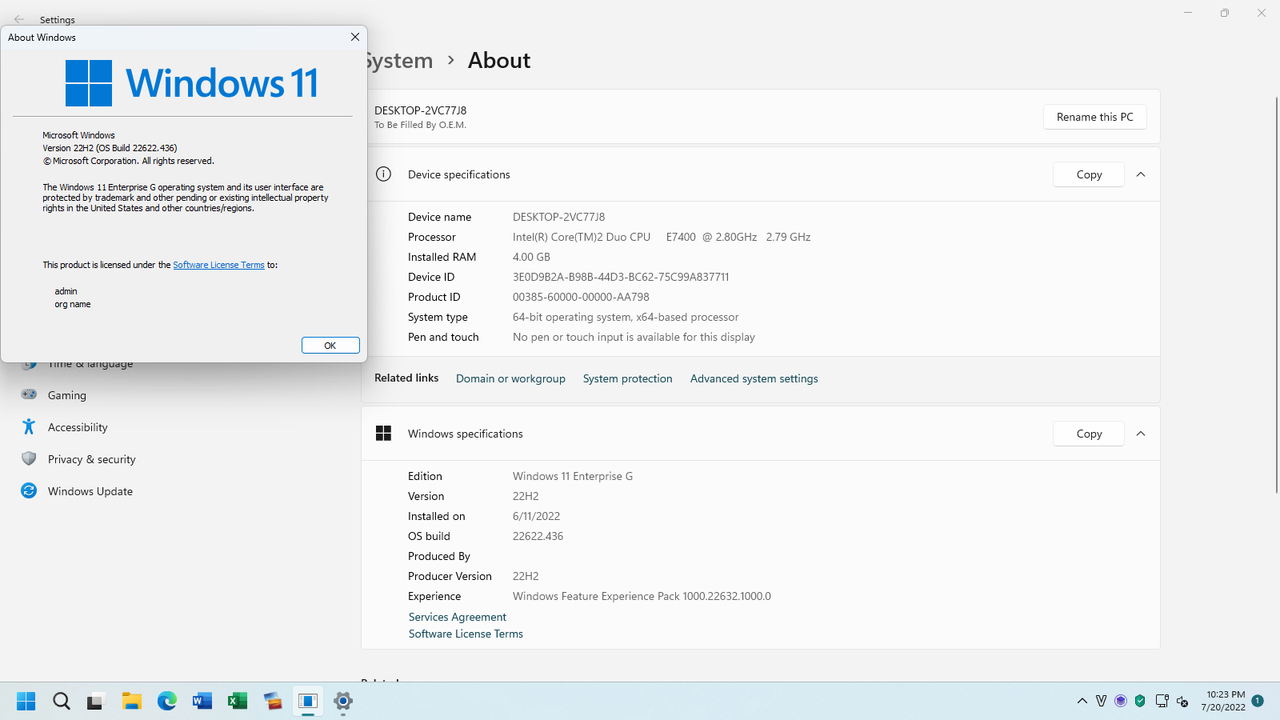1280x720 pixels.
Task: Click the About breadcrumb heading
Action: [499, 60]
